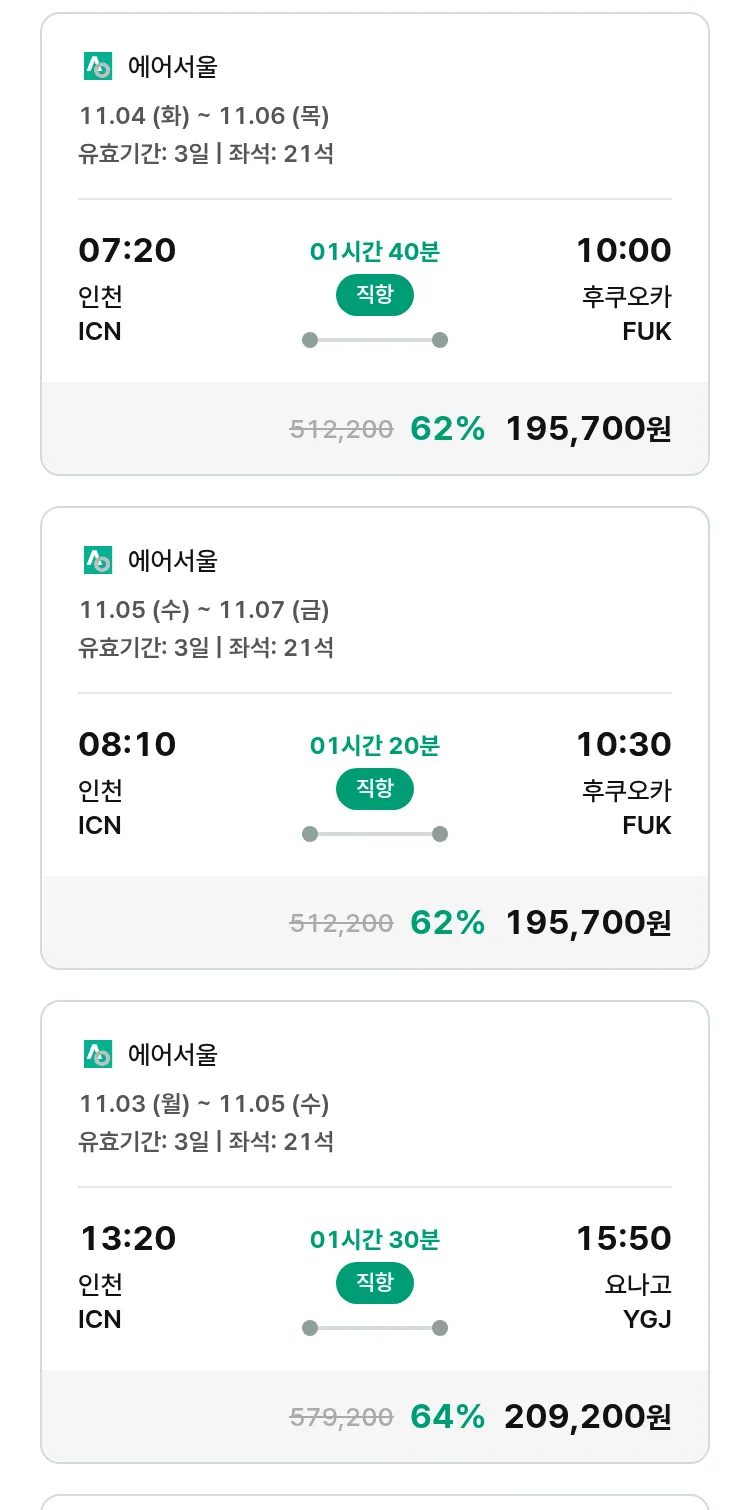Image resolution: width=750 pixels, height=1510 pixels.
Task: Click the 13:20 Incheon departure time
Action: [127, 1239]
